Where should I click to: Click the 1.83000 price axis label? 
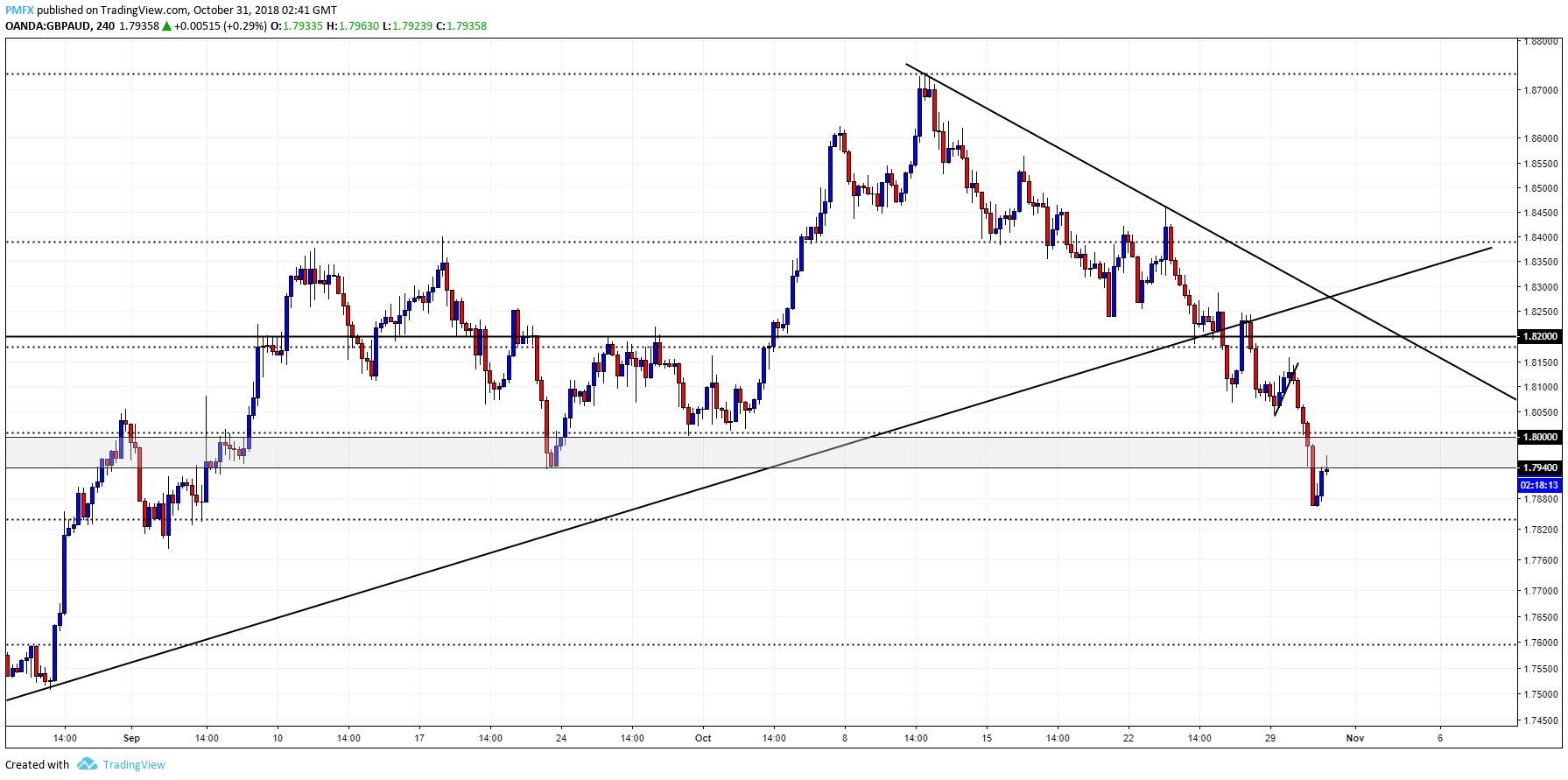point(1541,287)
